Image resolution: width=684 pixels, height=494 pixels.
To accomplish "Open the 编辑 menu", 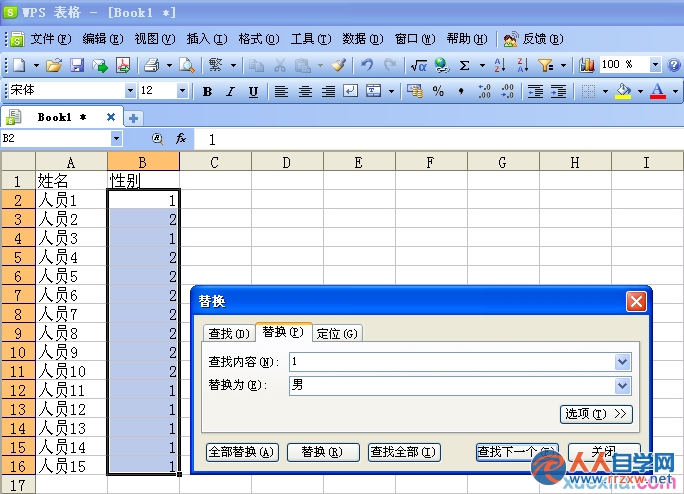I will click(x=103, y=39).
